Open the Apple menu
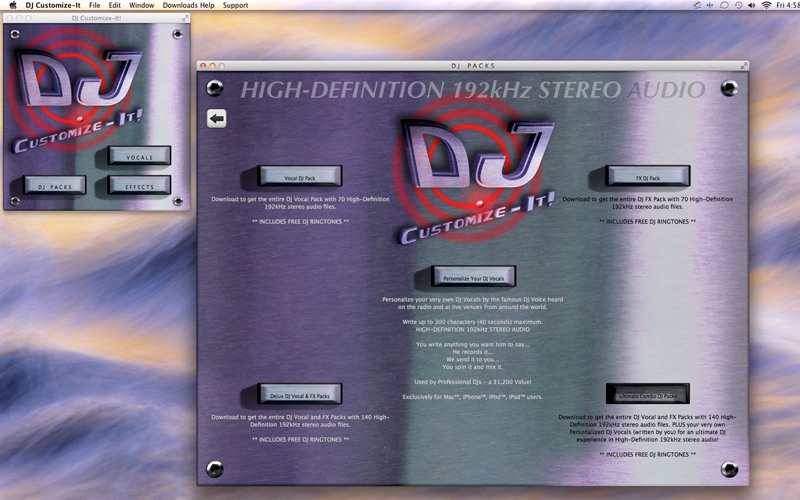800x500 pixels. tap(13, 5)
